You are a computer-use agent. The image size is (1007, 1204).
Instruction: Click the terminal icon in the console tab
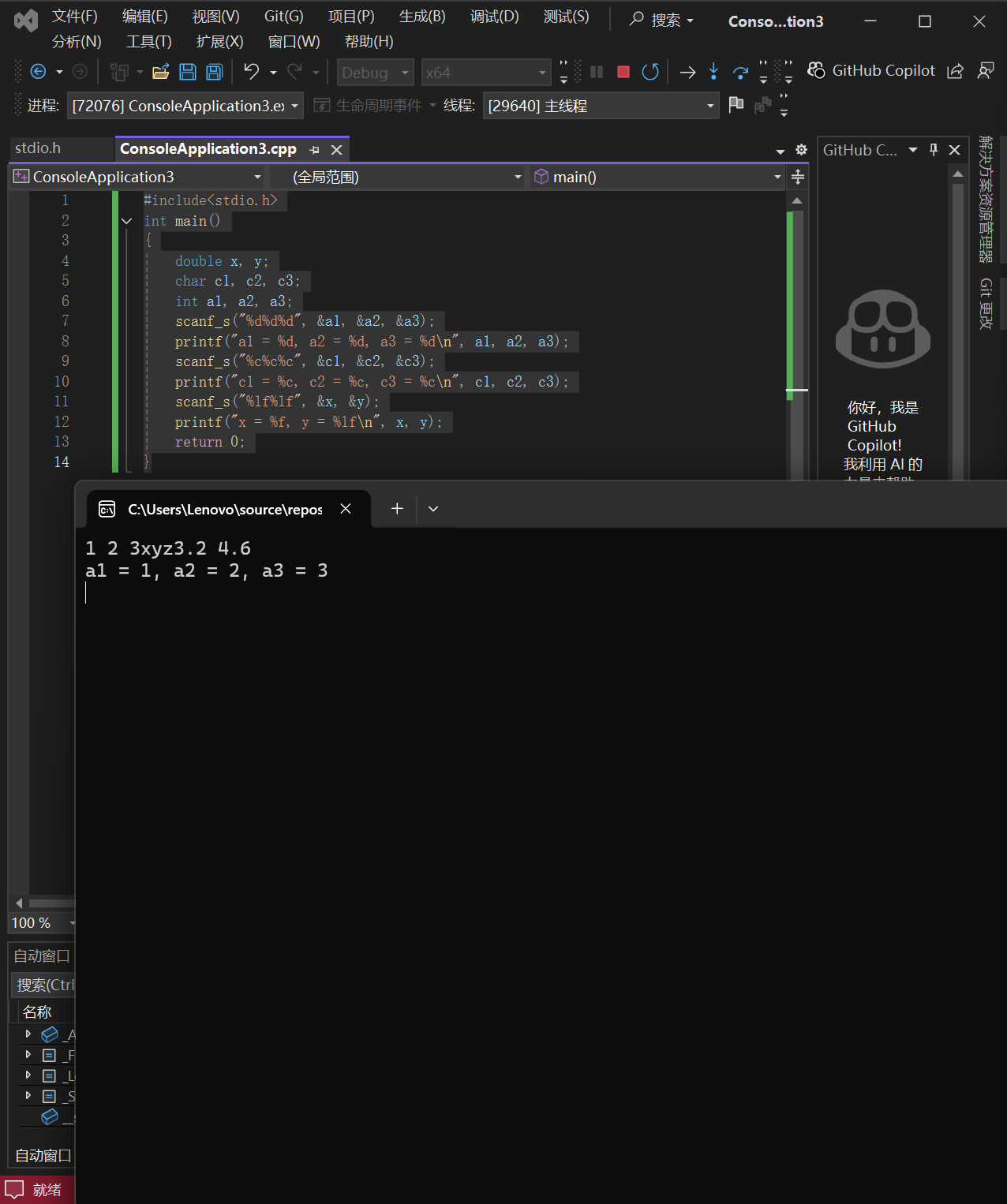[x=107, y=510]
